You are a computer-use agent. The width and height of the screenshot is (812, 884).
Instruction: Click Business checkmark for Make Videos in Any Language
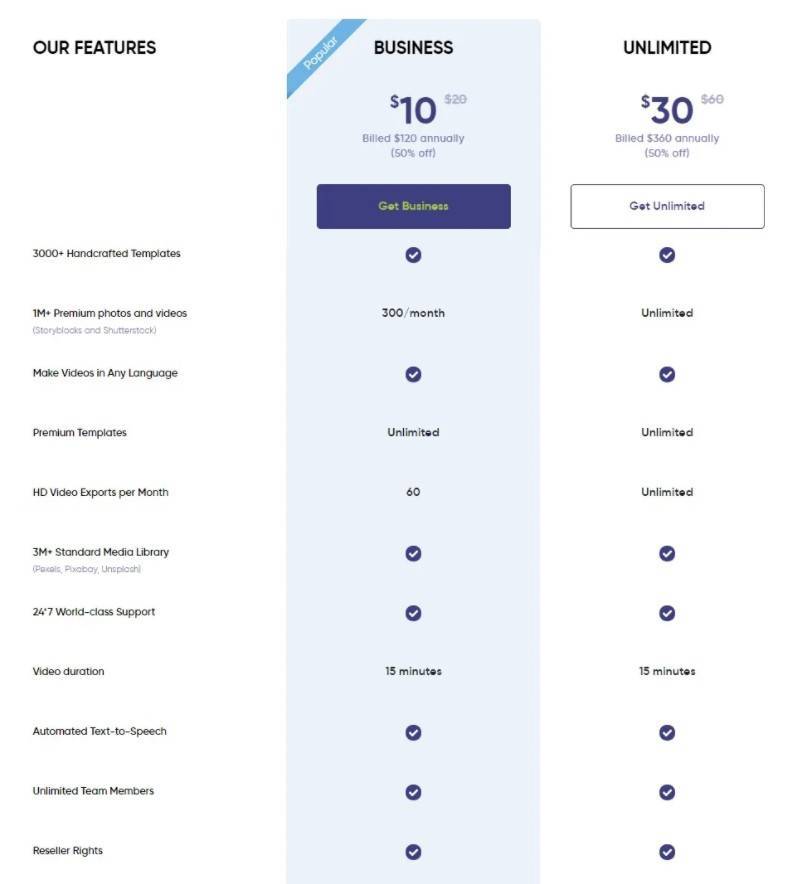coord(413,374)
